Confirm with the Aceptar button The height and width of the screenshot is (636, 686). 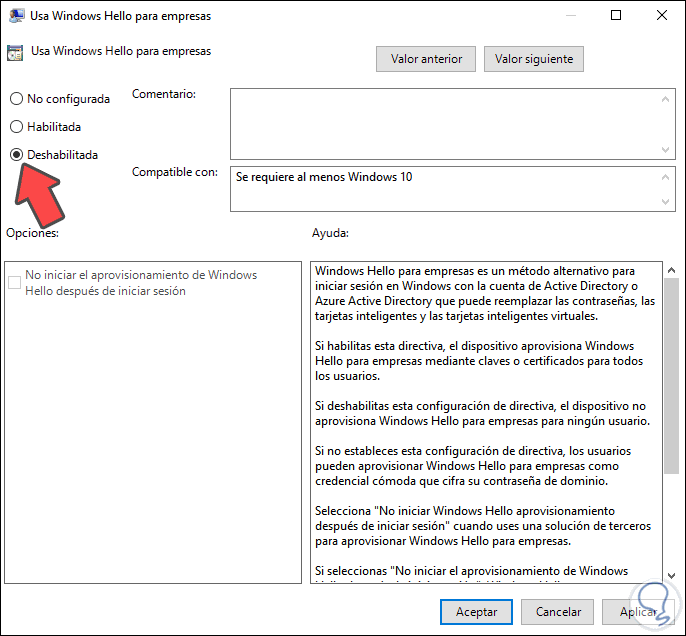[476, 612]
